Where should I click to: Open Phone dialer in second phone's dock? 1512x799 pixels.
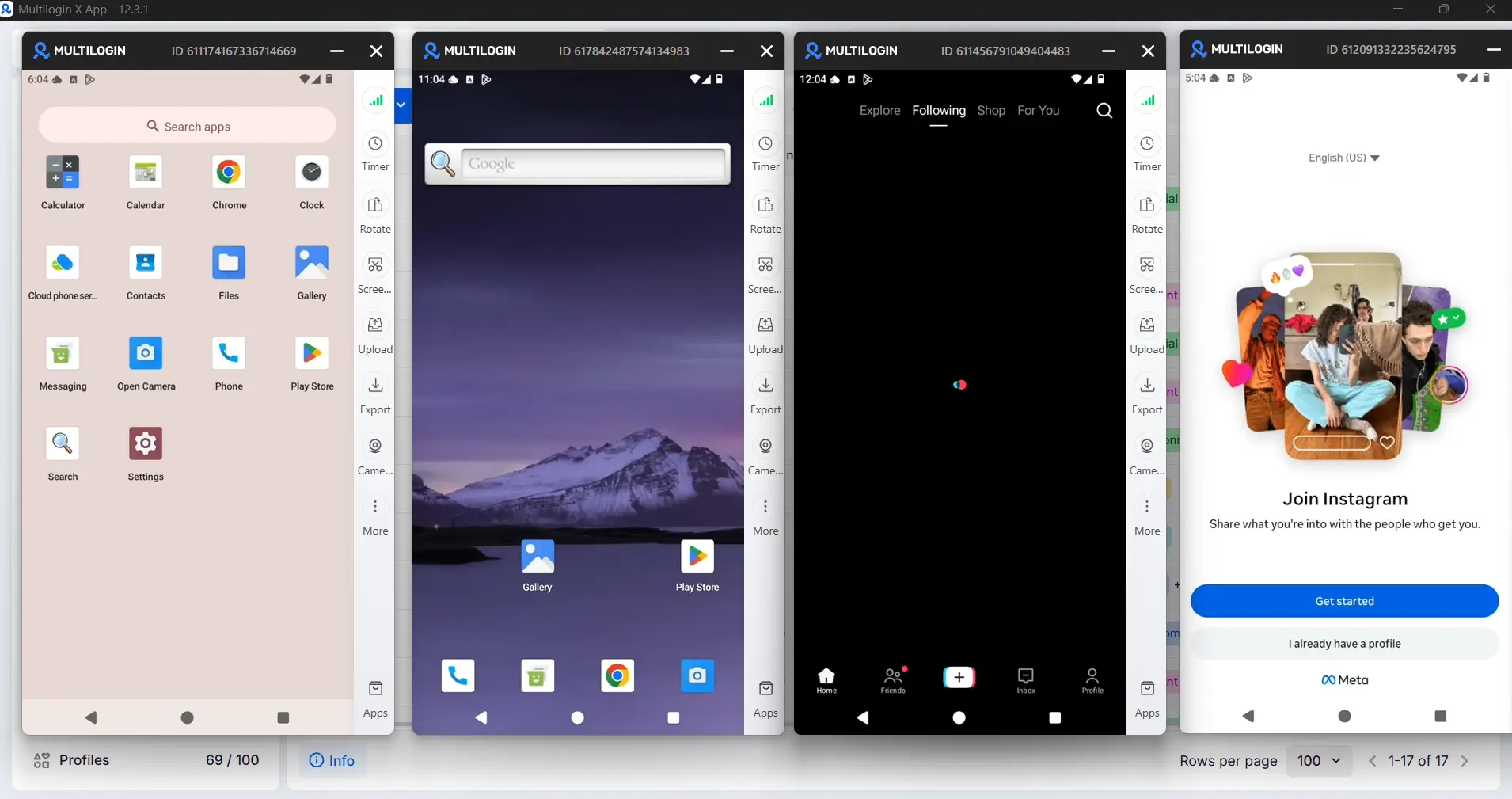pos(458,675)
